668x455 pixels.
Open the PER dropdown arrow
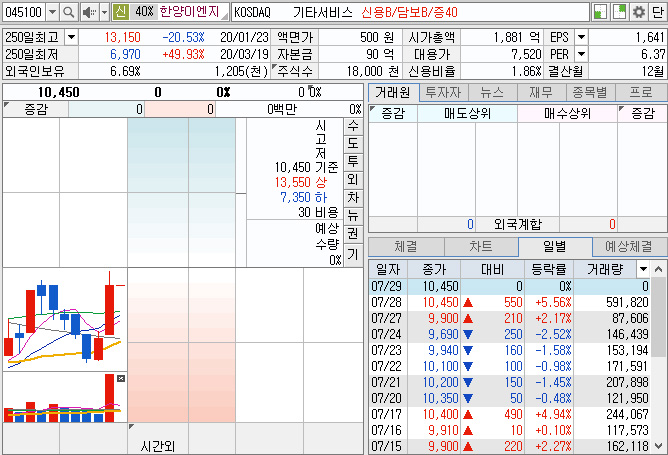581,54
